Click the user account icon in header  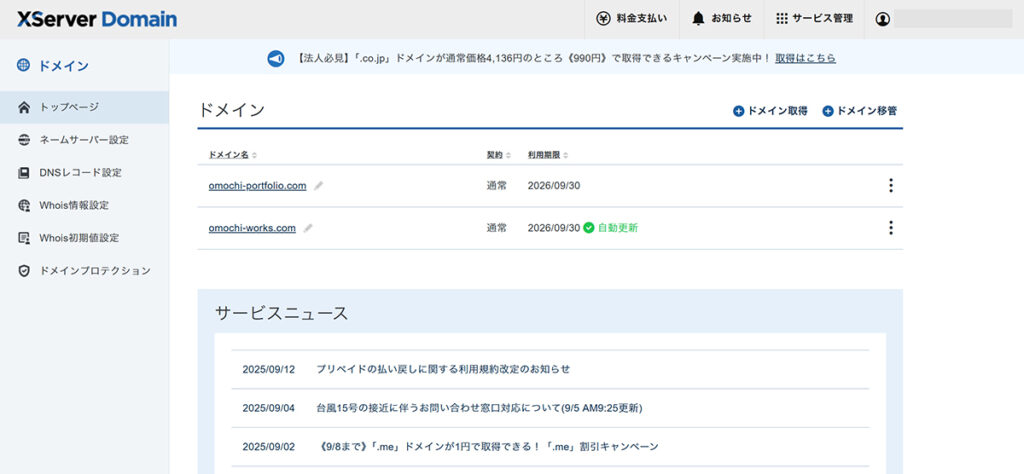click(x=882, y=19)
